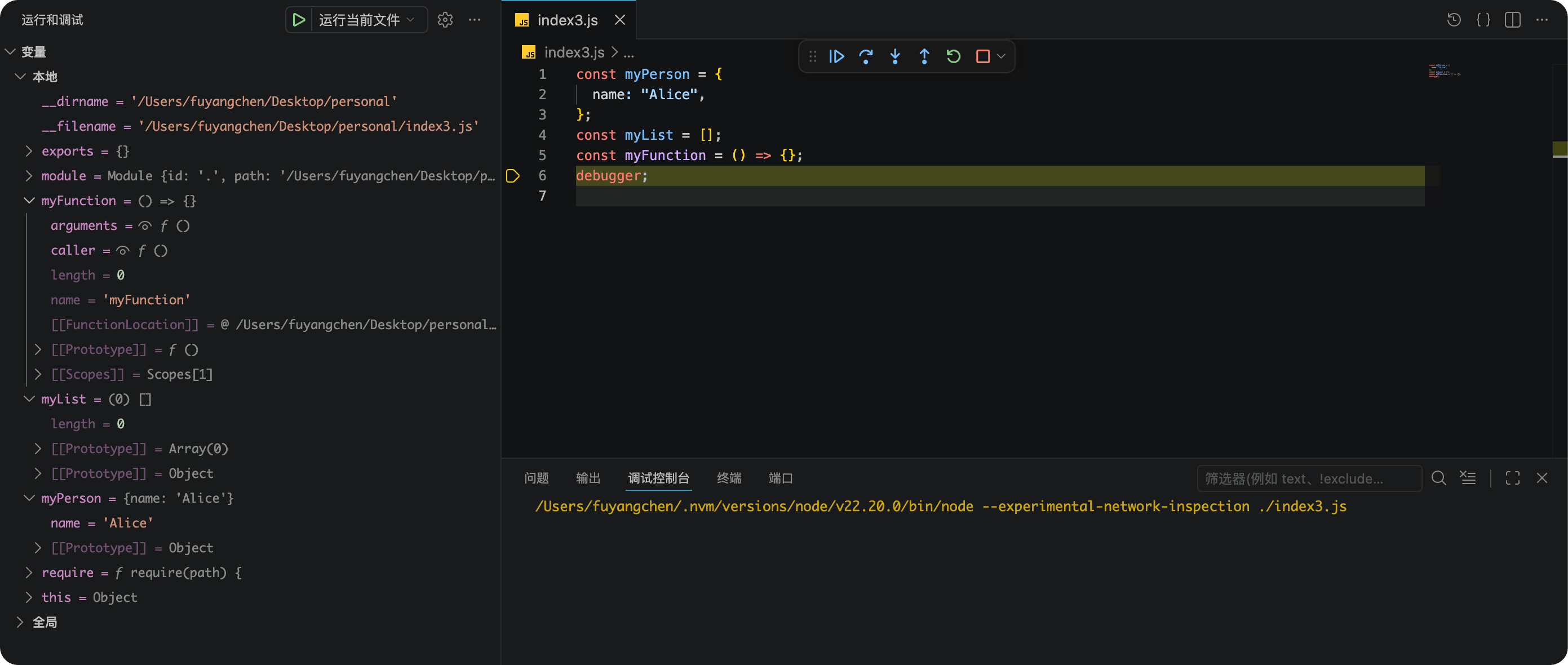Expand the exports variable
Screen dimensions: 1568x665
[29, 151]
